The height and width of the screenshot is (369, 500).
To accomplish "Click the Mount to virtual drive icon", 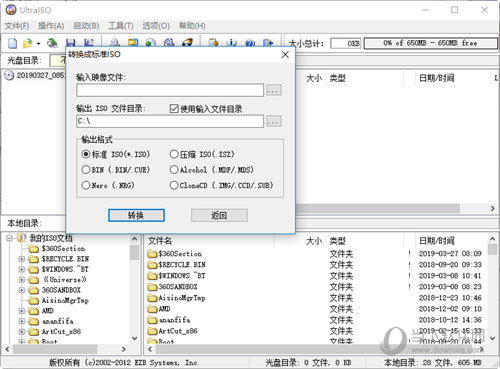I will 169,43.
